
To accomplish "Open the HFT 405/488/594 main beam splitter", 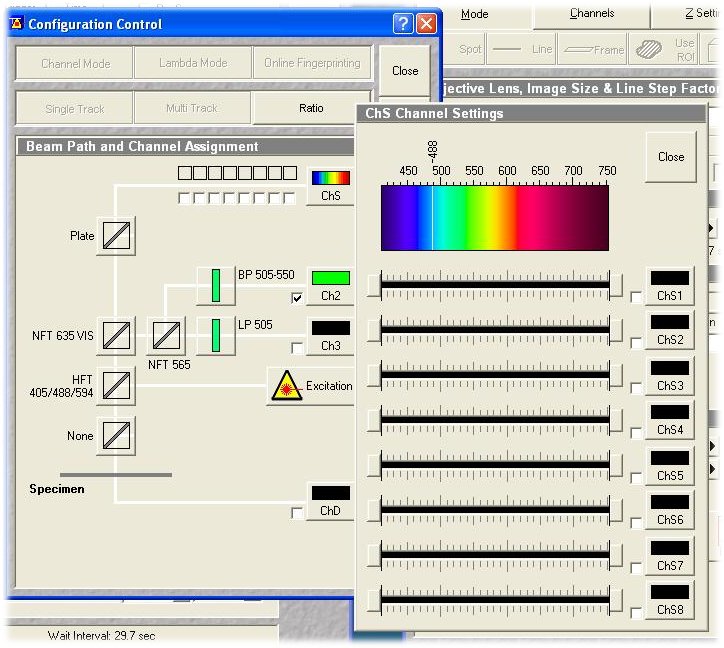I will (116, 385).
